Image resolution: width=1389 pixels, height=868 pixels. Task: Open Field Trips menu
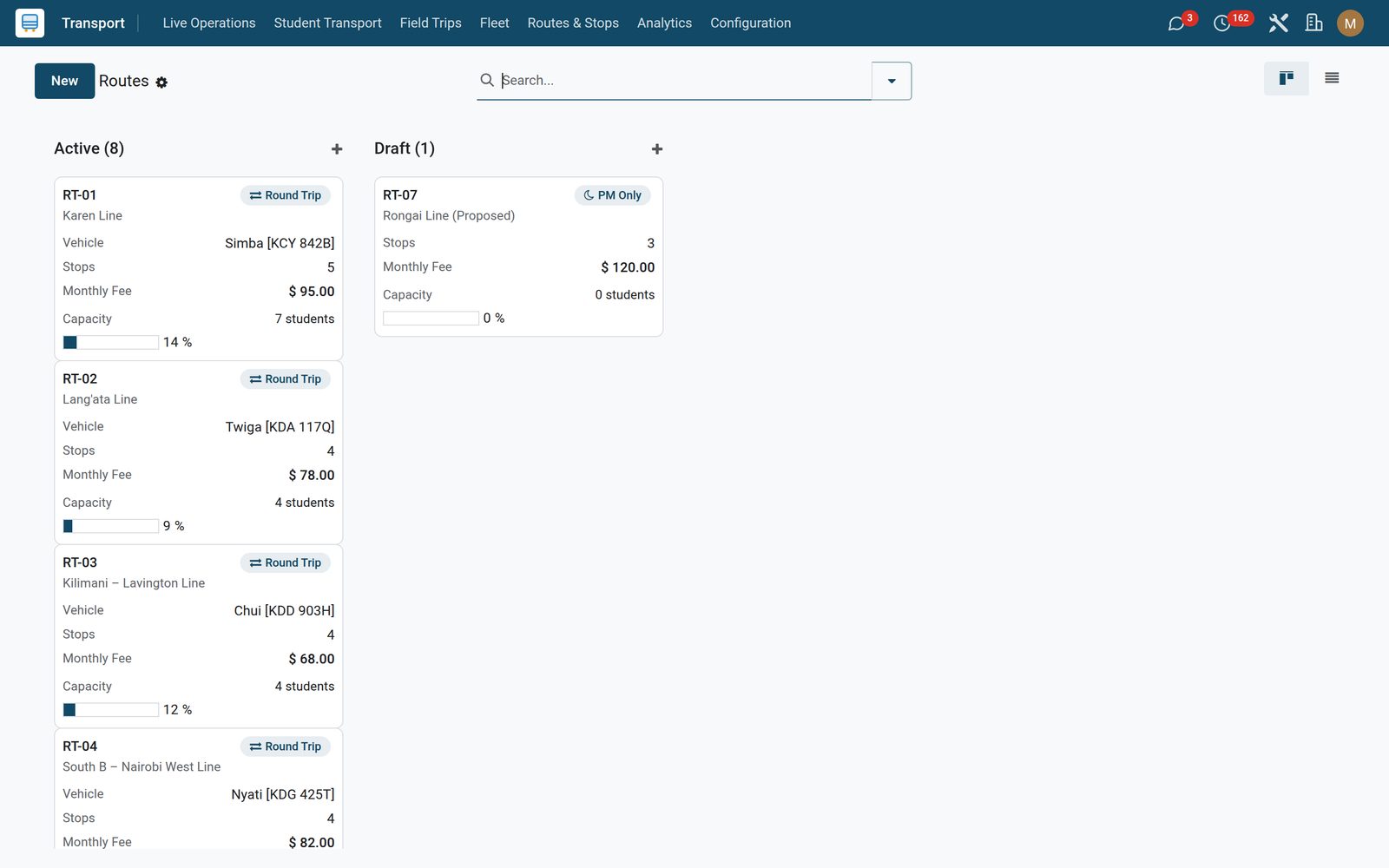431,23
